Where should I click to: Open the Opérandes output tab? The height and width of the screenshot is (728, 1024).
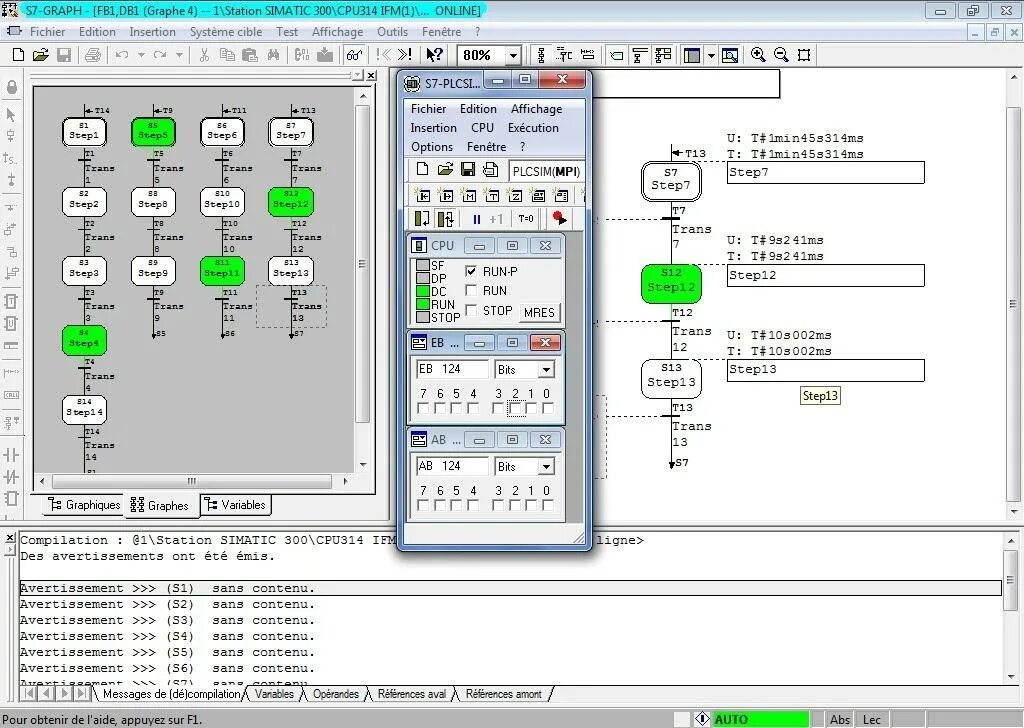click(336, 694)
